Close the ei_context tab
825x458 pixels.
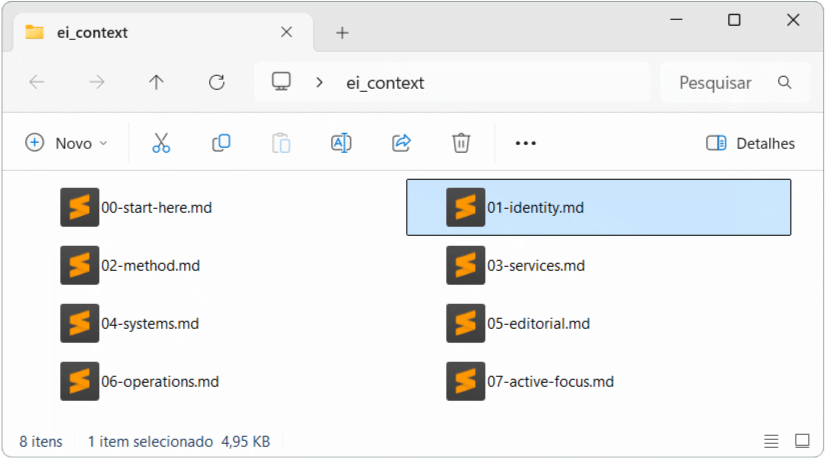tap(287, 32)
